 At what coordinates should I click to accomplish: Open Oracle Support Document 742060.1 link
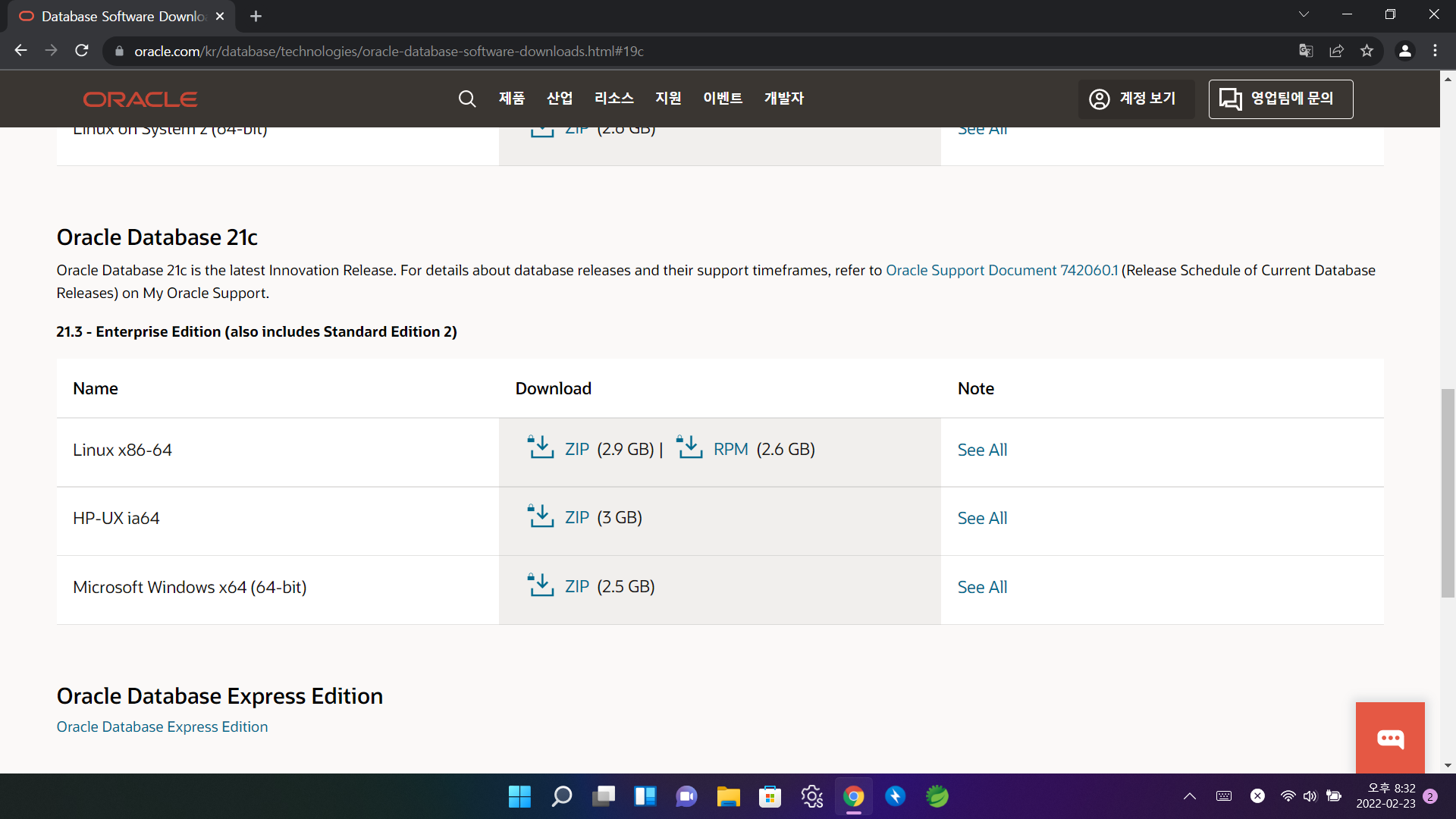click(1001, 270)
